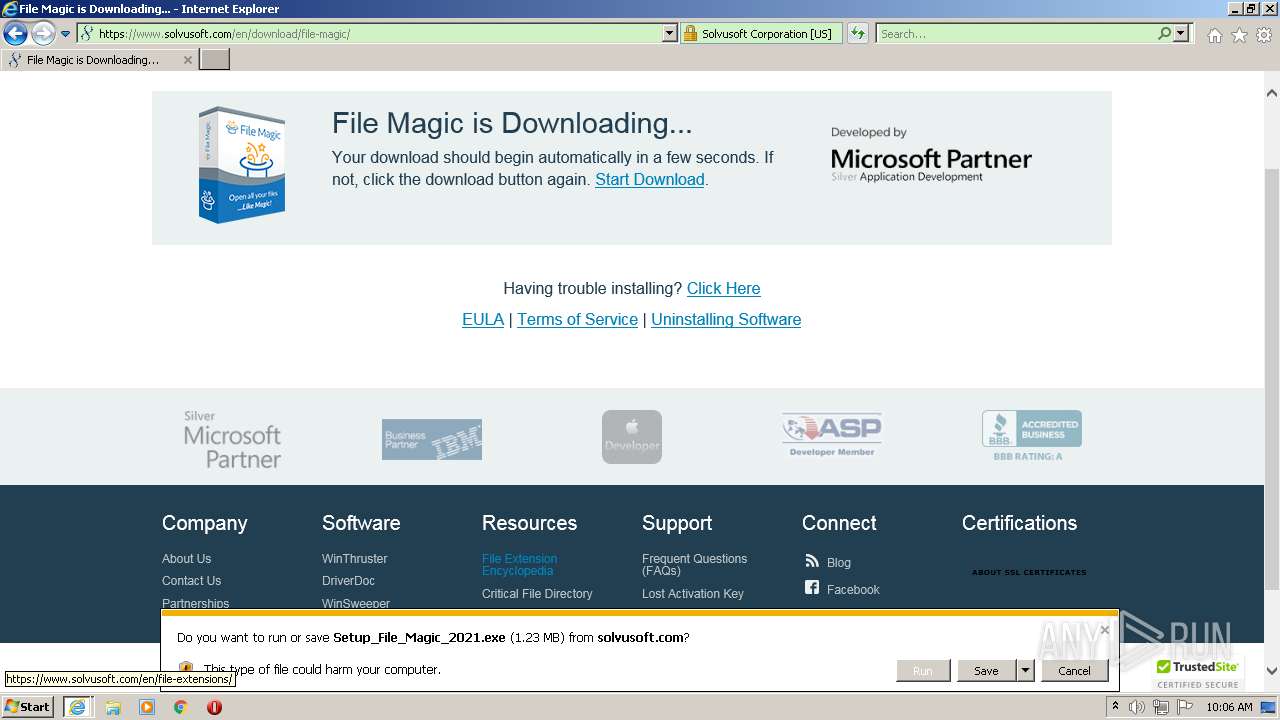
Task: Click the Blog RSS icon
Action: [812, 562]
